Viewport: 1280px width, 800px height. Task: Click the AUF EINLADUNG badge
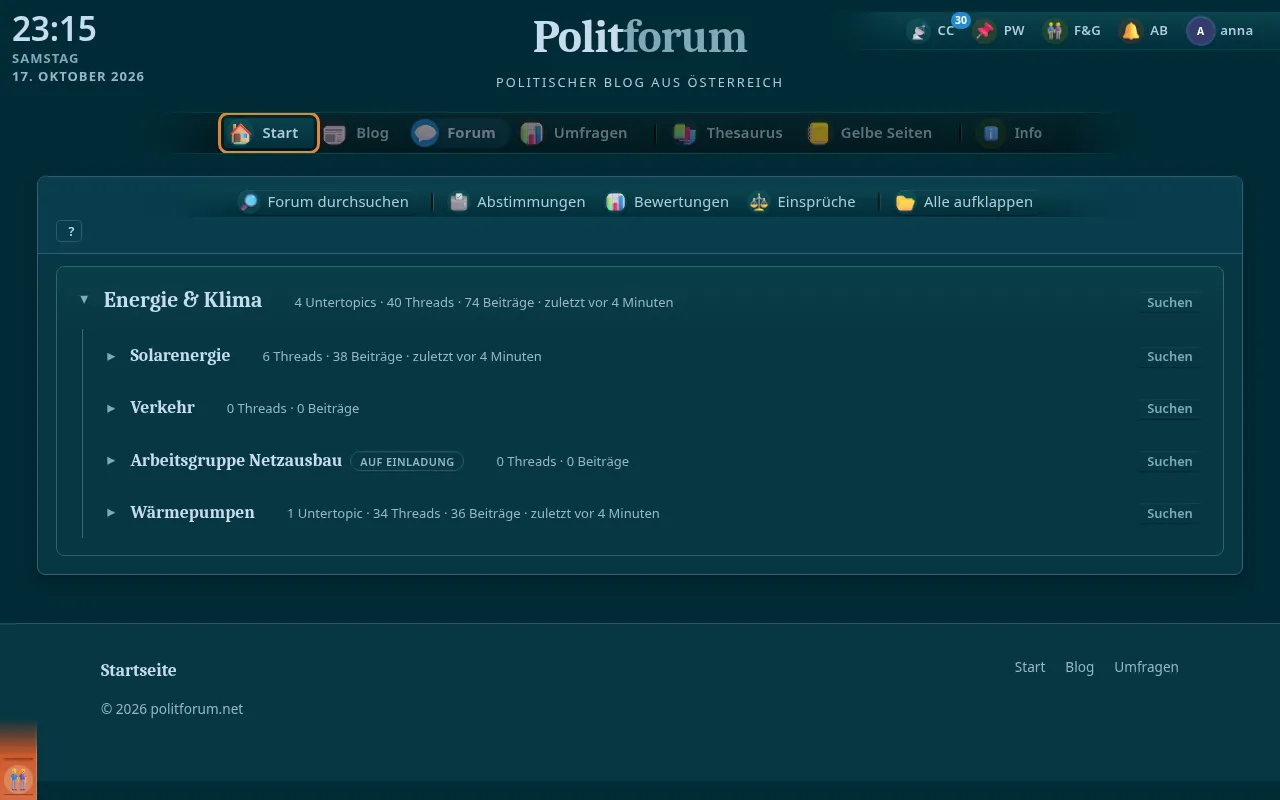(x=407, y=462)
